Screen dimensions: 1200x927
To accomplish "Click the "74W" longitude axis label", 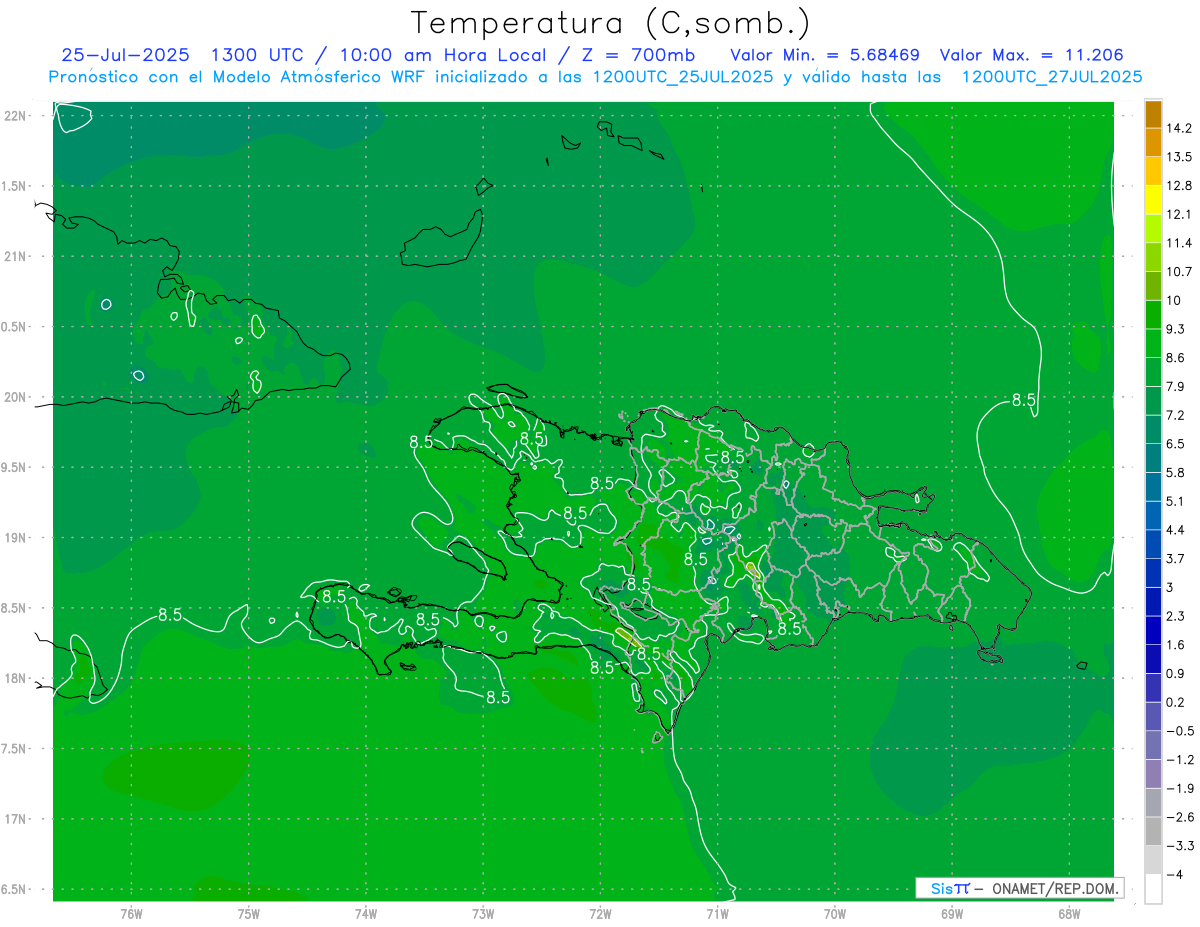I will click(x=366, y=913).
